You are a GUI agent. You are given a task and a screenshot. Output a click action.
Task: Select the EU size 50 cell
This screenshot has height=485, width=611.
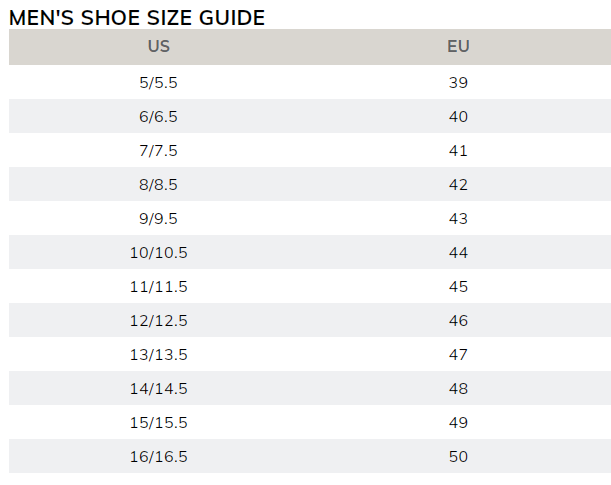458,457
